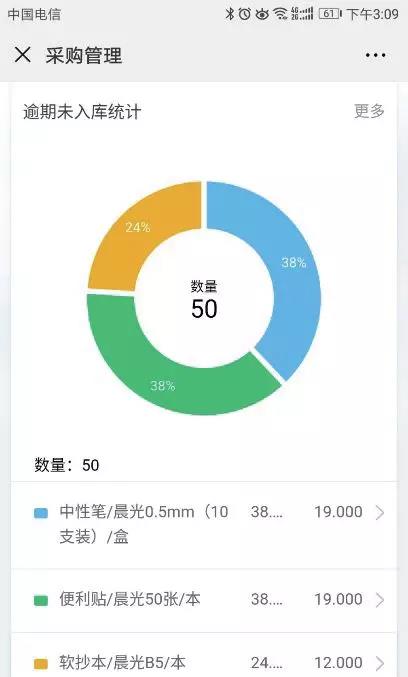
Task: Close the 采购管理 page with X
Action: point(22,55)
